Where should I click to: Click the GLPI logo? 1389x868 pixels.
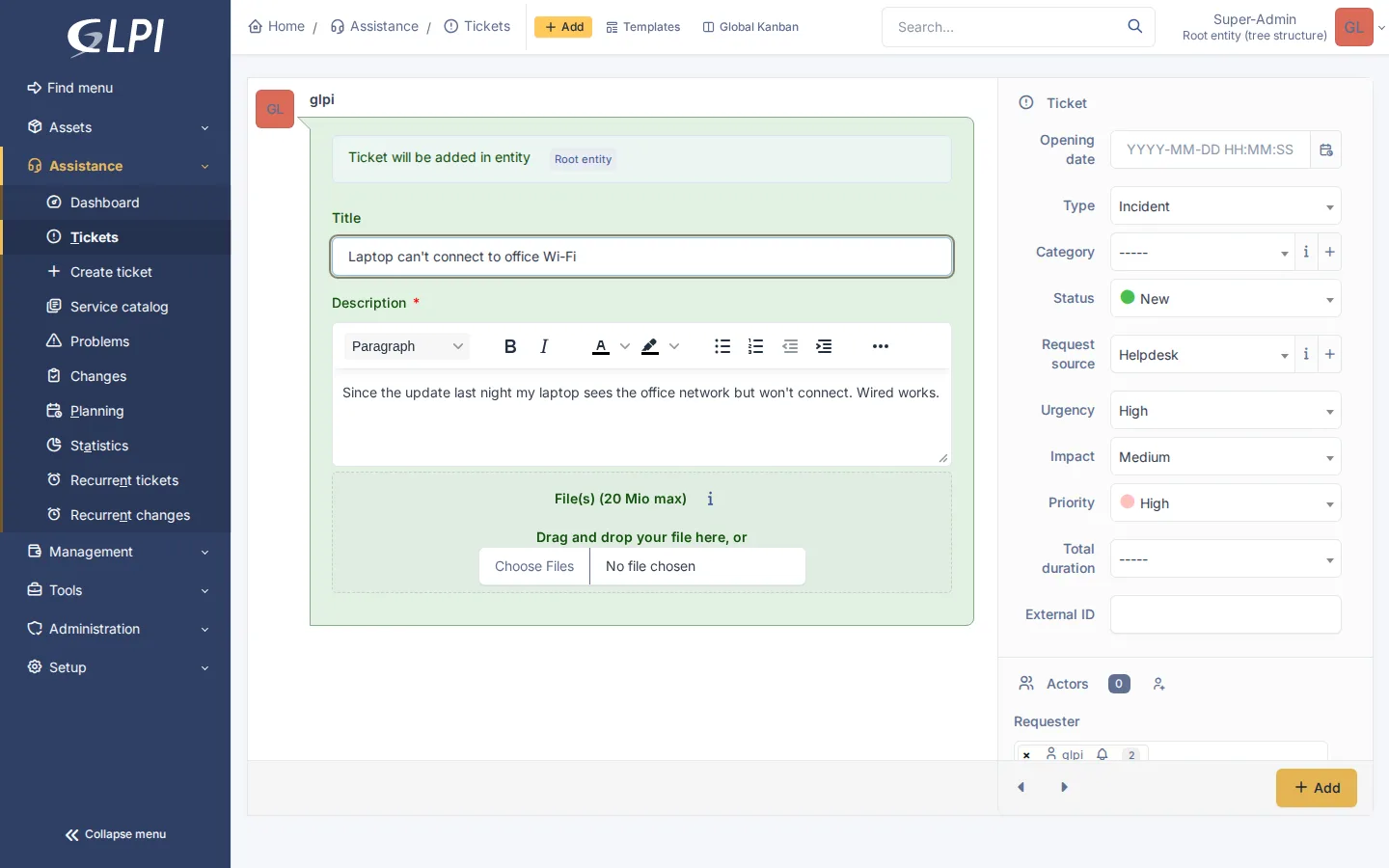[116, 38]
